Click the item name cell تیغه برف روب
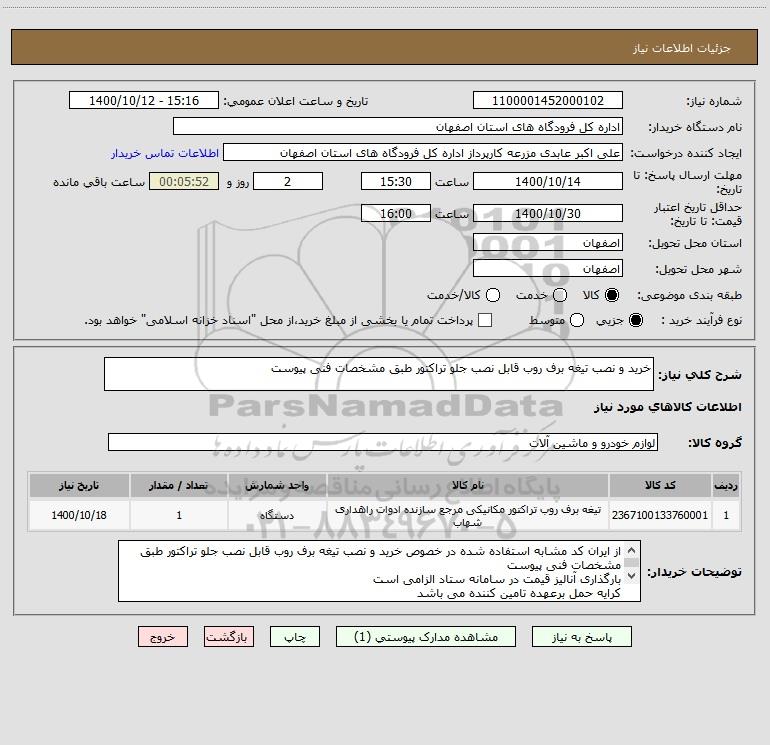 (x=468, y=515)
